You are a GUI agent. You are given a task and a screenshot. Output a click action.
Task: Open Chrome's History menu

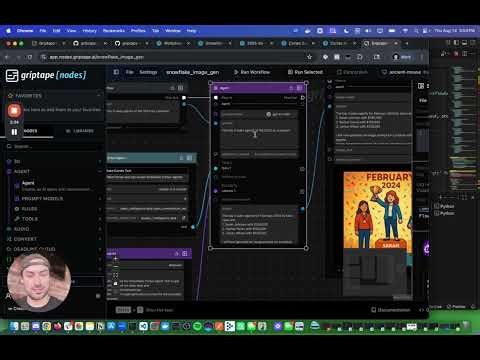pyautogui.click(x=89, y=31)
